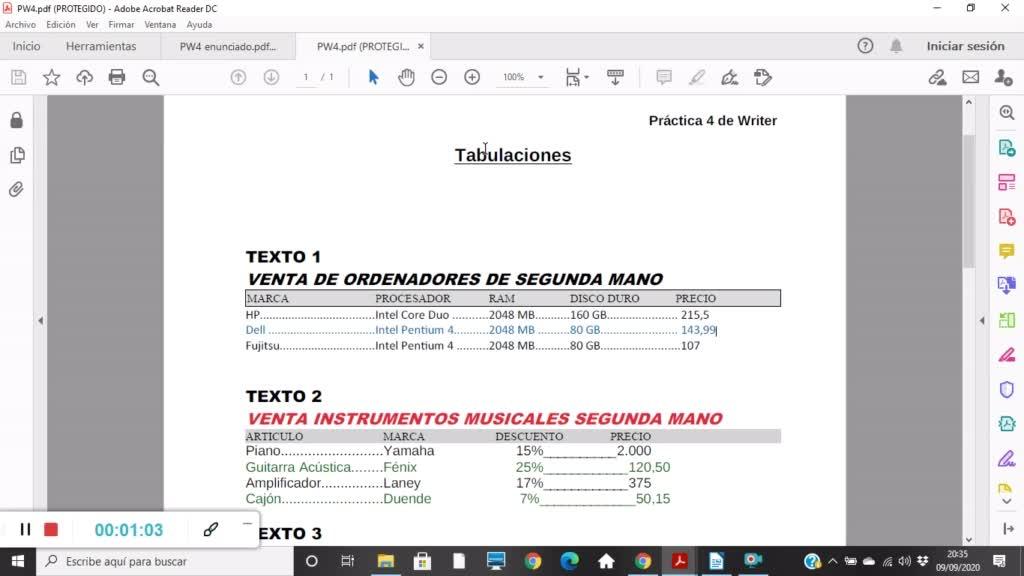Zoom out with the minus button

coord(439,77)
